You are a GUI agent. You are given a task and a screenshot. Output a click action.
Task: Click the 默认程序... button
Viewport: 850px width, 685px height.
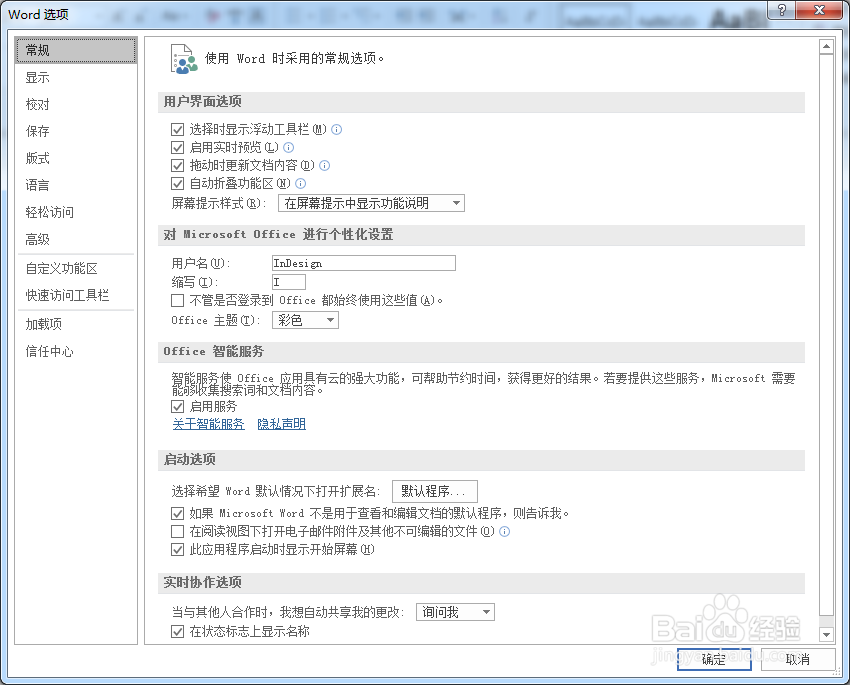(x=435, y=492)
